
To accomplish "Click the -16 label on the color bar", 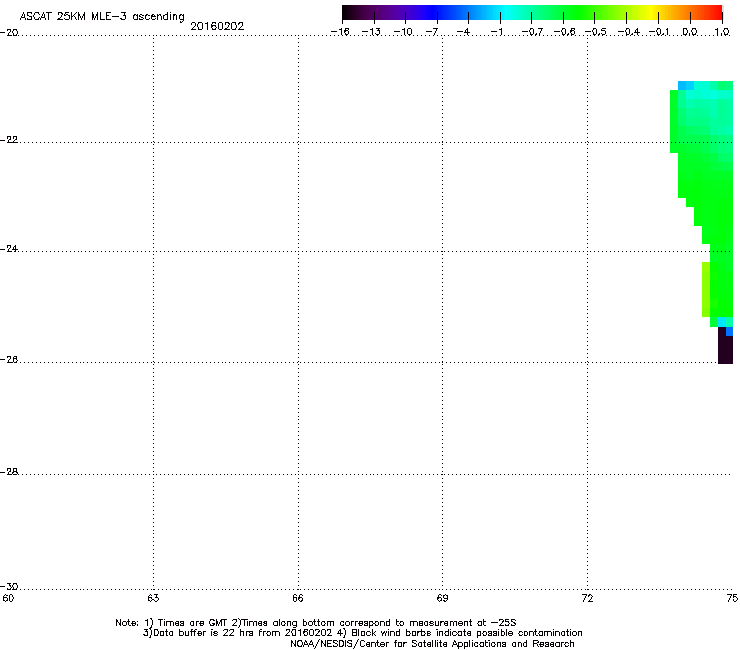I will pos(340,32).
